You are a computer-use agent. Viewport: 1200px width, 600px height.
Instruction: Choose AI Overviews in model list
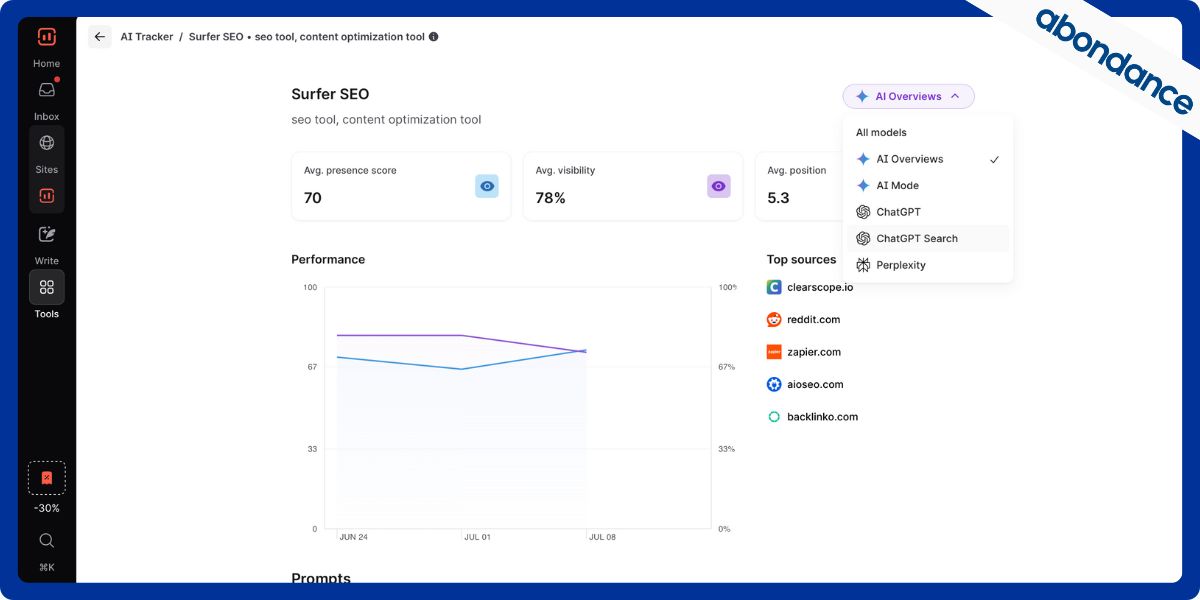[928, 159]
